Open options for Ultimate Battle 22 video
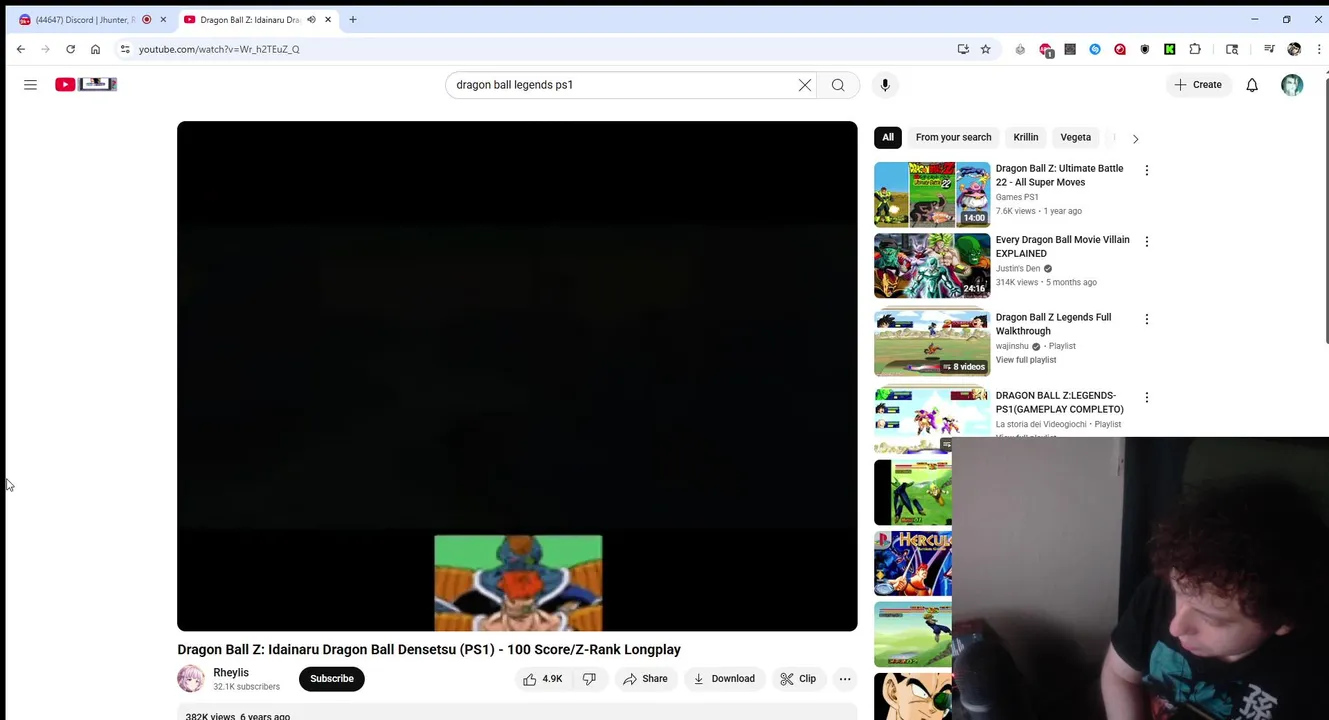Image resolution: width=1329 pixels, height=720 pixels. 1147,171
